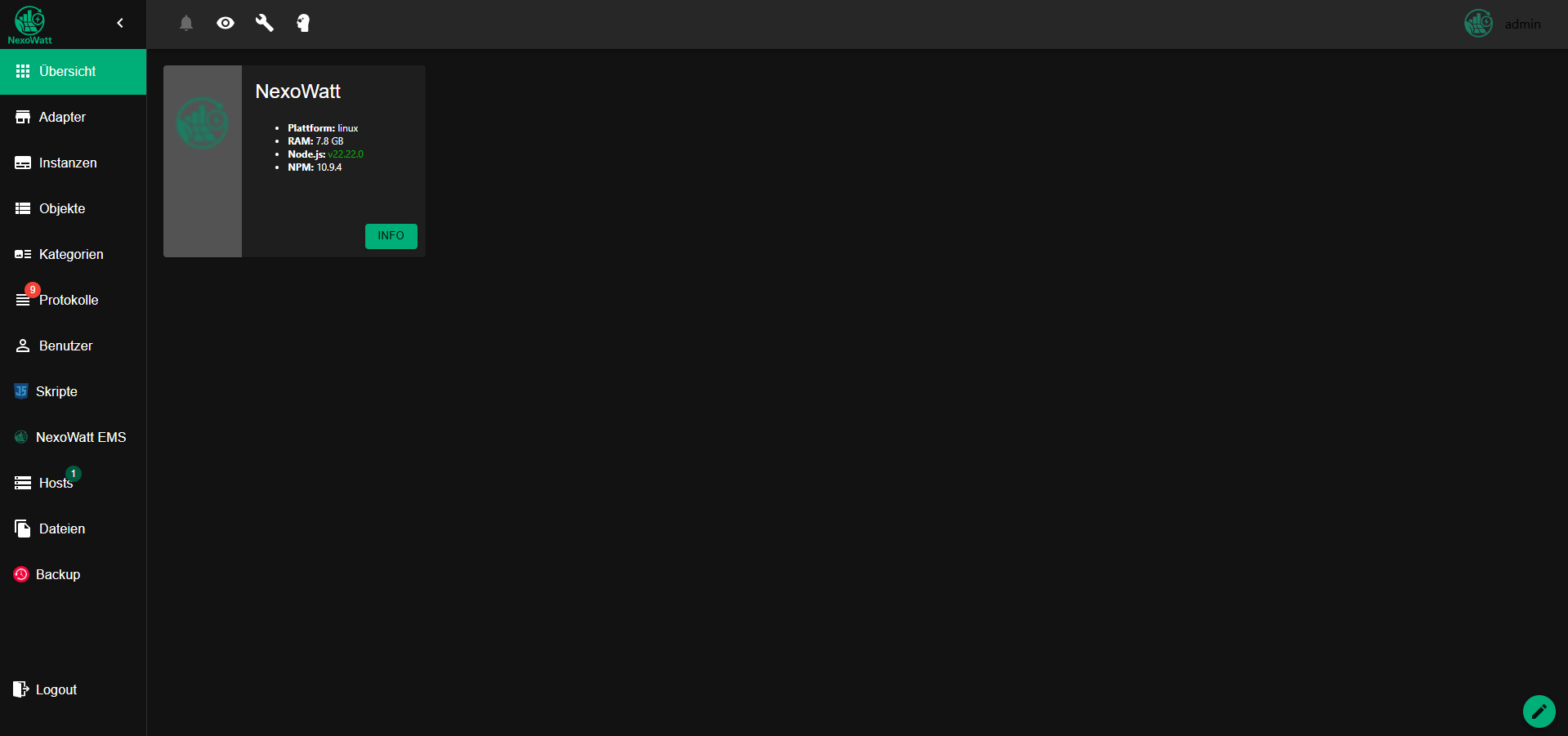Click the INFO button on host card

tap(391, 236)
